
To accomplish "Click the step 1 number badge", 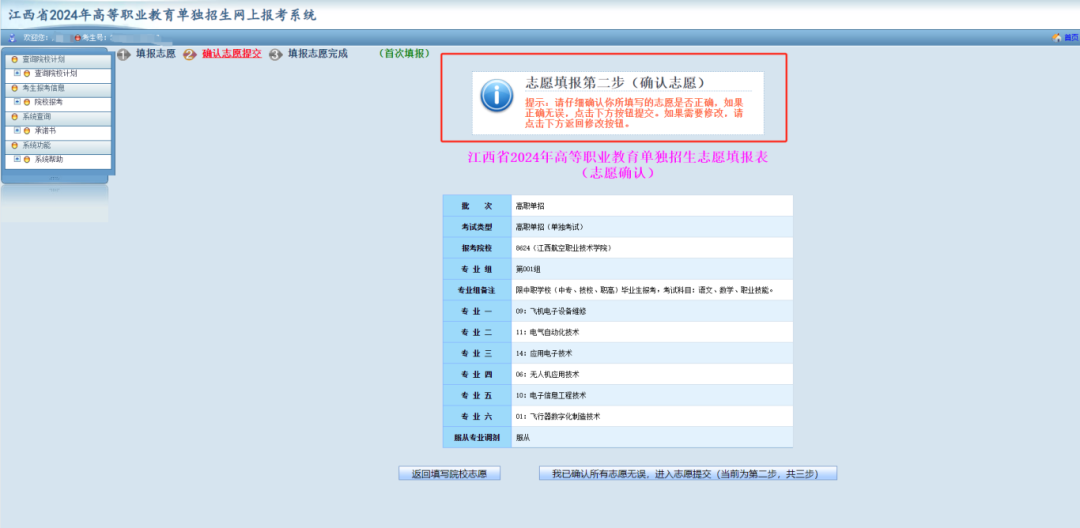I will pyautogui.click(x=124, y=55).
